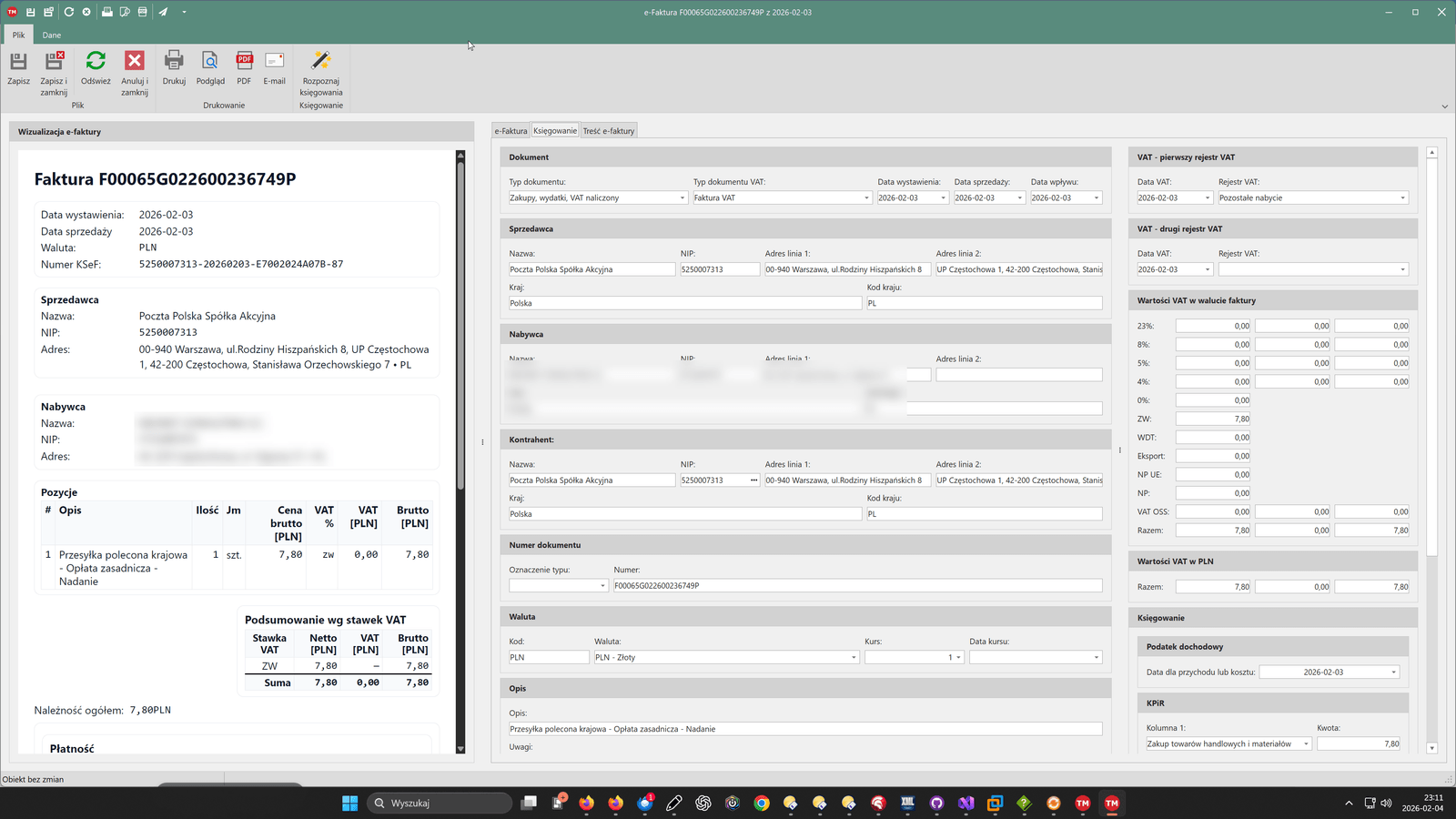
Task: Open the Rejestr VAT Pozostałe nabycie dropdown
Action: pyautogui.click(x=1402, y=198)
